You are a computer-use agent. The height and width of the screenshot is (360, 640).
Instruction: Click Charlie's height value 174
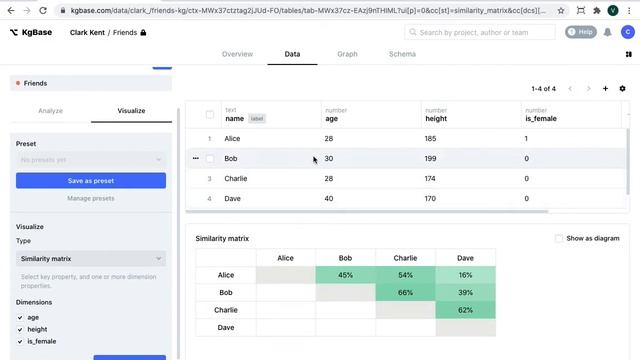pos(430,178)
